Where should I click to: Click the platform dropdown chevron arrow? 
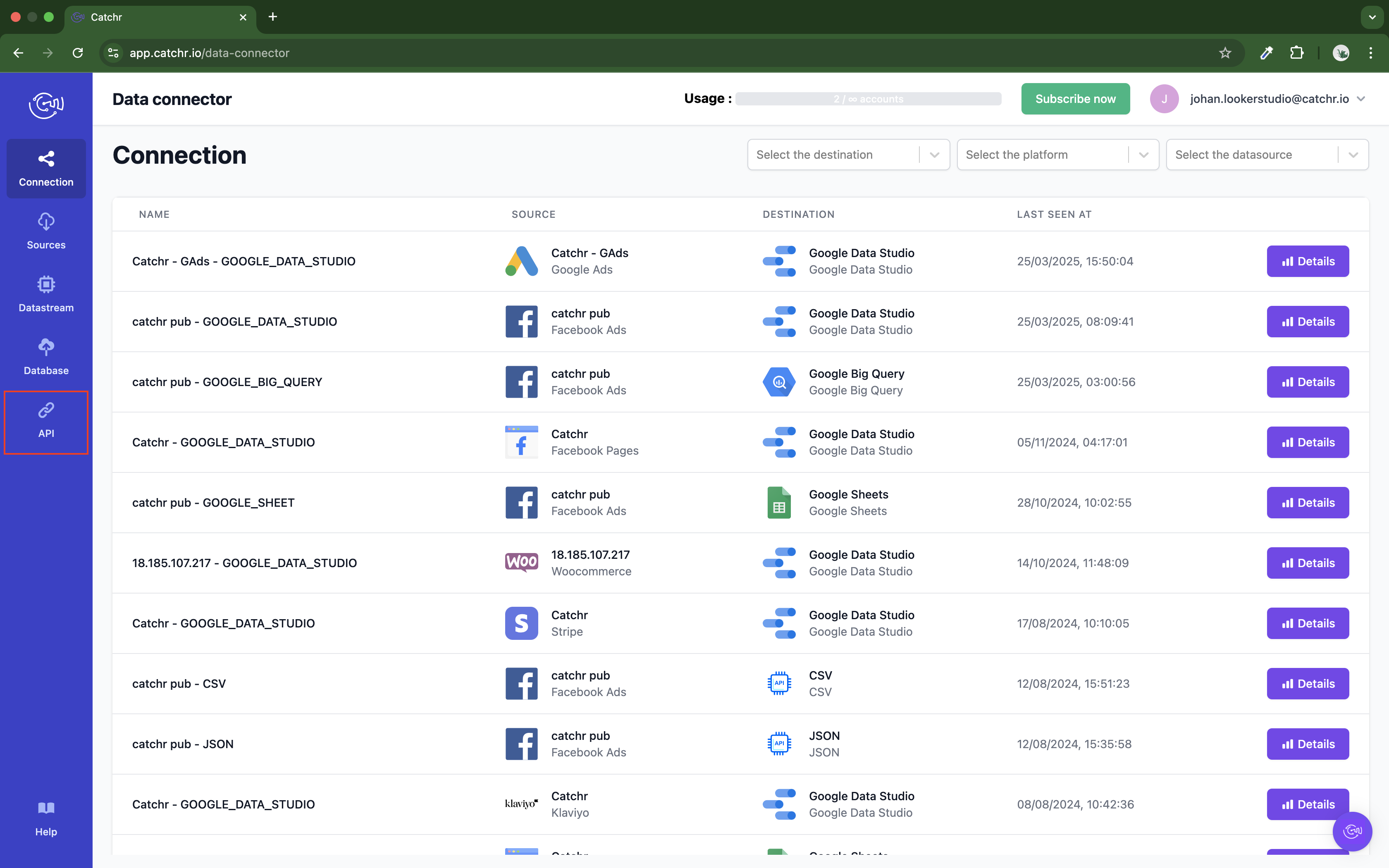tap(1144, 155)
